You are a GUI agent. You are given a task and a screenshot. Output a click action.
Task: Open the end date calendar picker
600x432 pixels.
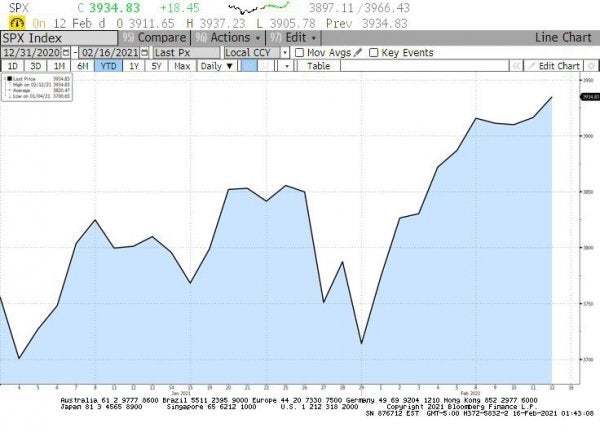pyautogui.click(x=143, y=52)
